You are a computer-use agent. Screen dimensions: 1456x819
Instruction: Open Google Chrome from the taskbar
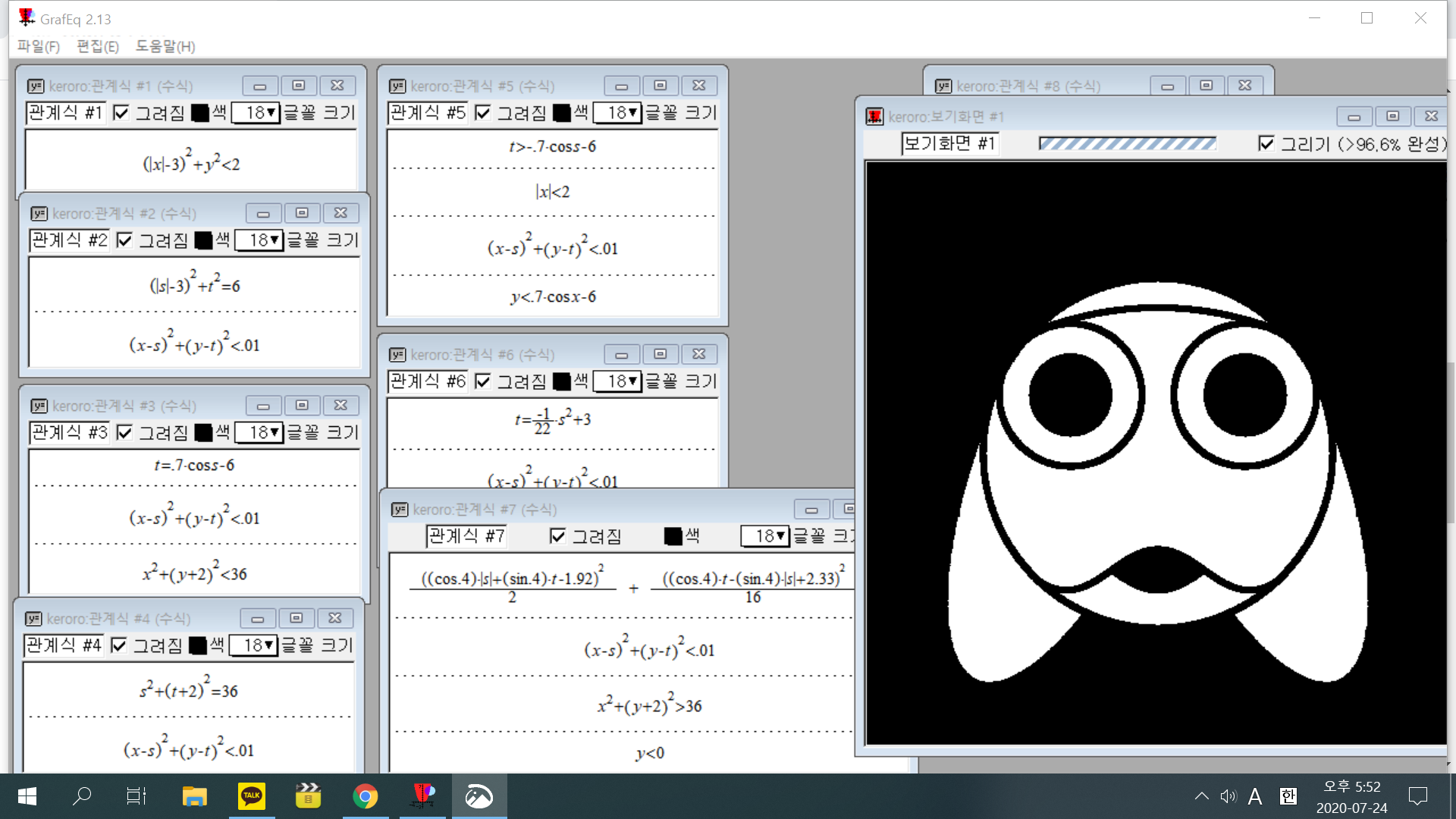pyautogui.click(x=365, y=796)
